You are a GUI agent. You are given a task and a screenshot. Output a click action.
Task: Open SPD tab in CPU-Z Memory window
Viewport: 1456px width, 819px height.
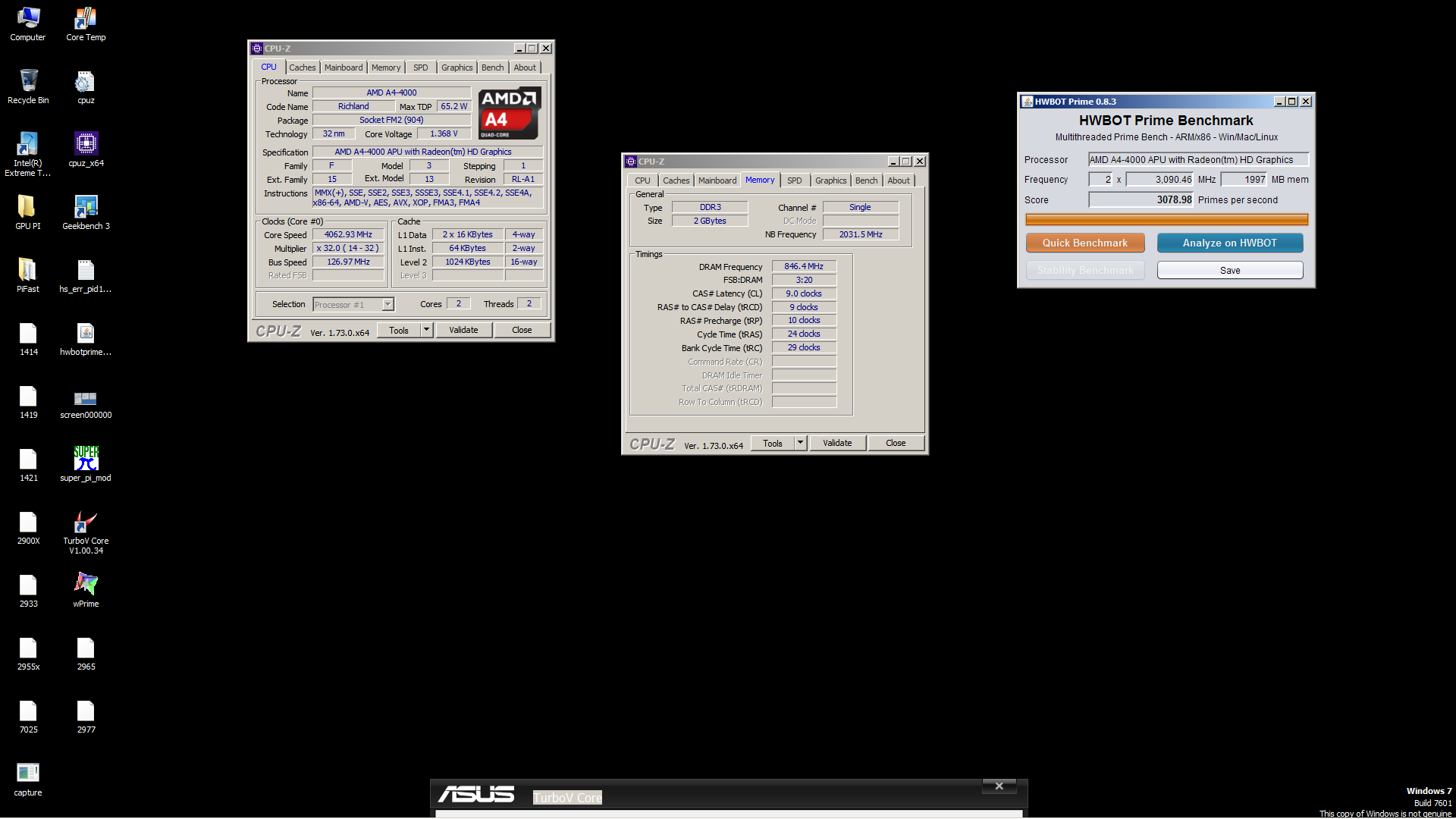[x=795, y=180]
